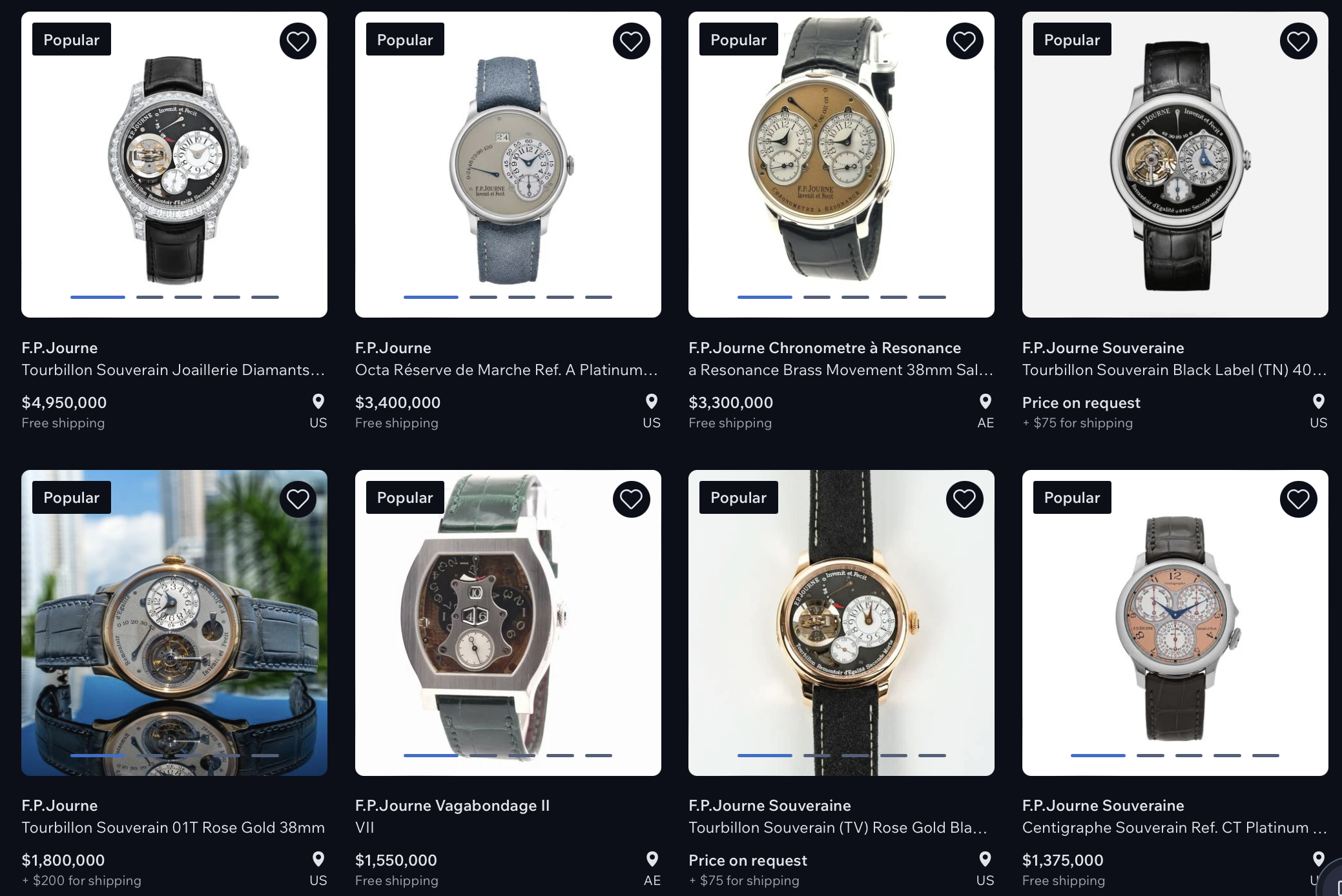Screen dimensions: 1342x896
Task: Show third image of Octa Réserve watch
Action: pos(521,297)
